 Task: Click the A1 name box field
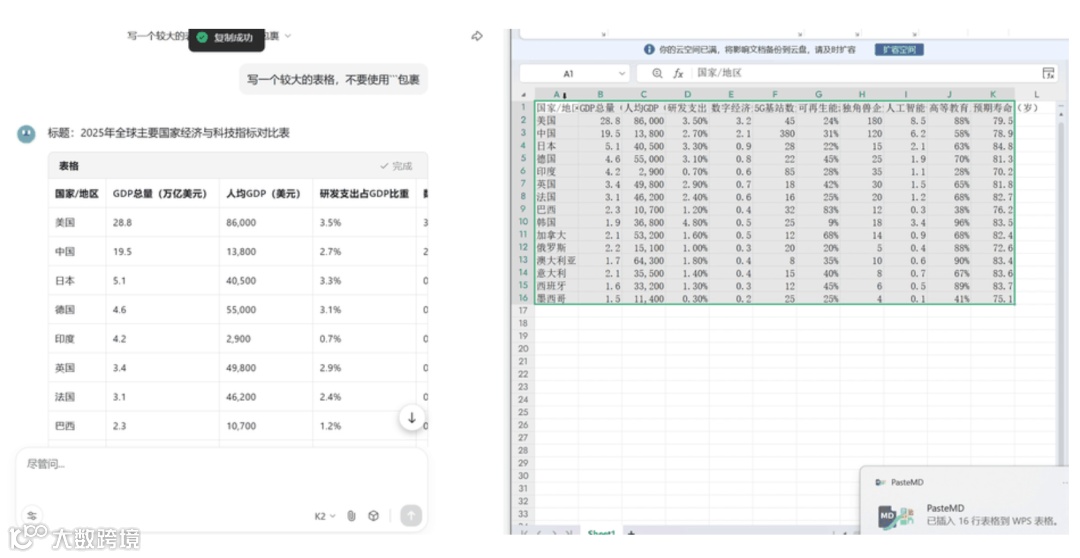pyautogui.click(x=569, y=73)
